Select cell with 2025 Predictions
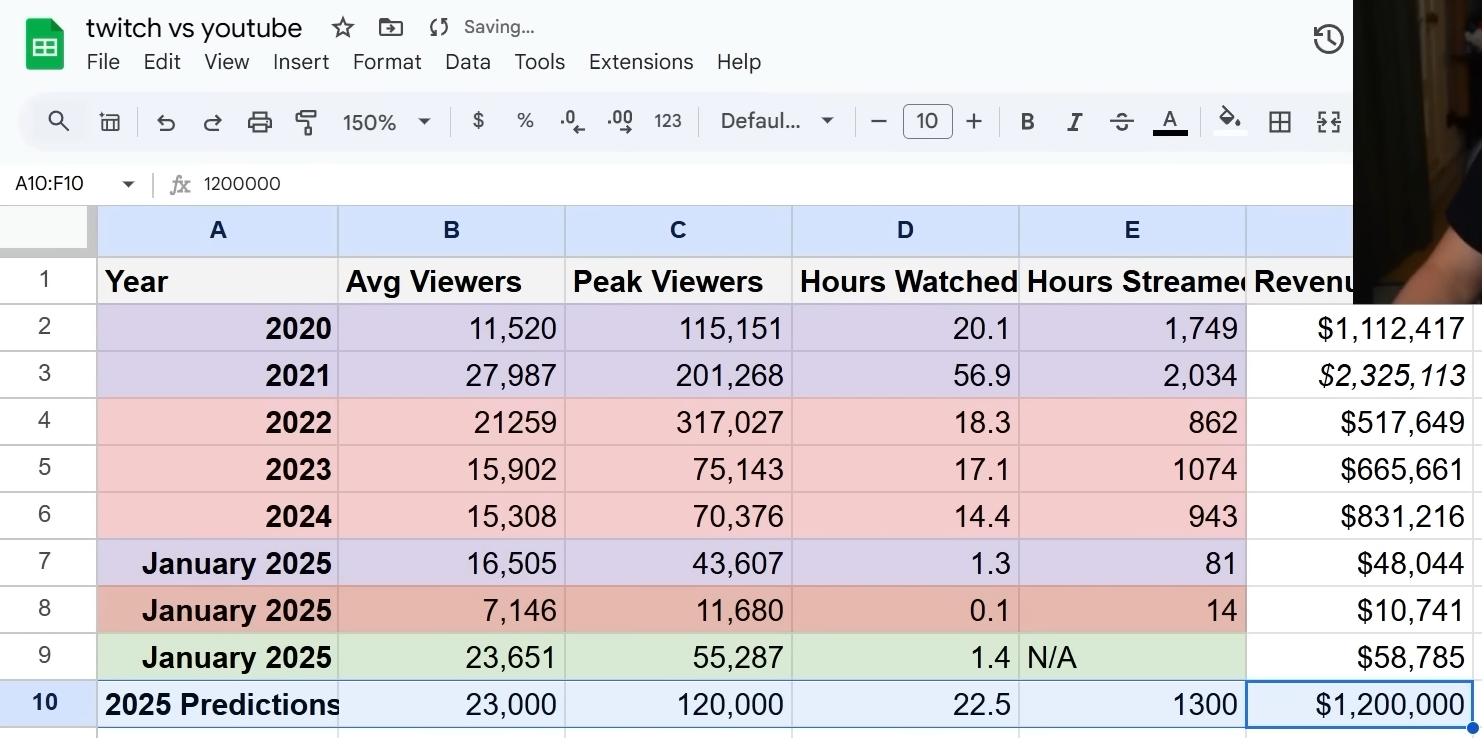Screen dimensions: 1482x738 [x=218, y=704]
